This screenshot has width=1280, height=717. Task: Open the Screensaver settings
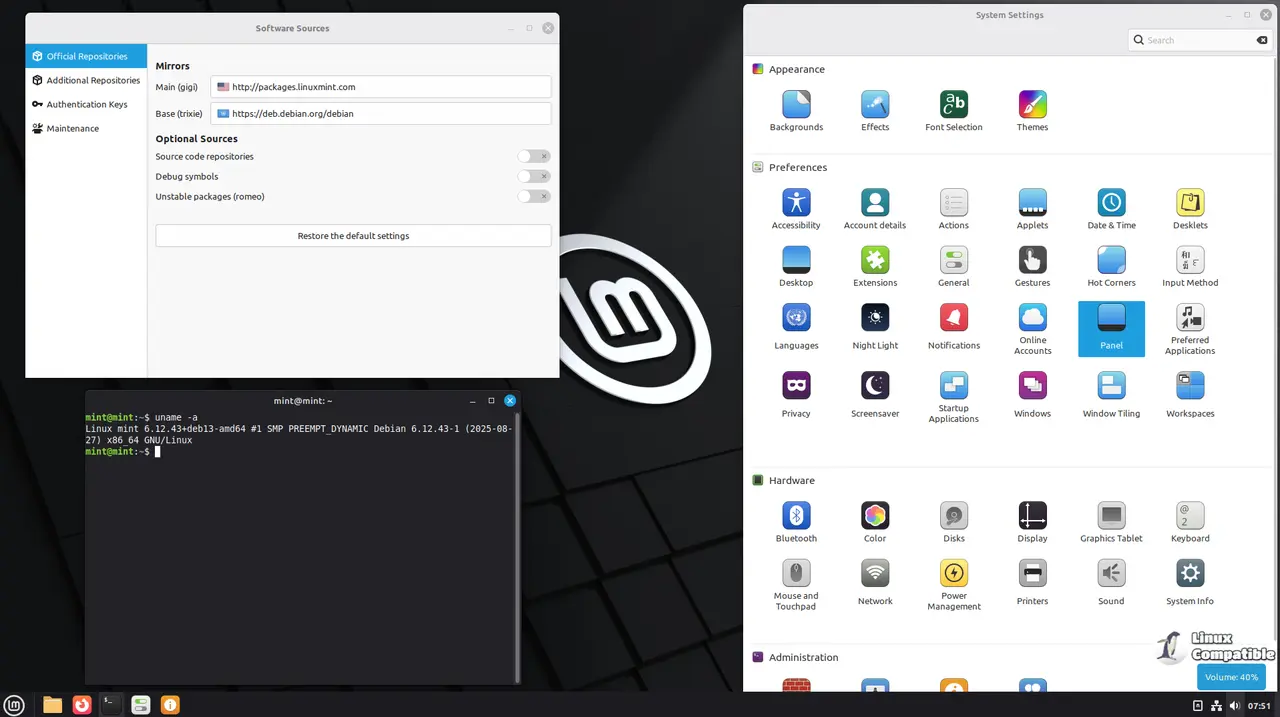[875, 386]
